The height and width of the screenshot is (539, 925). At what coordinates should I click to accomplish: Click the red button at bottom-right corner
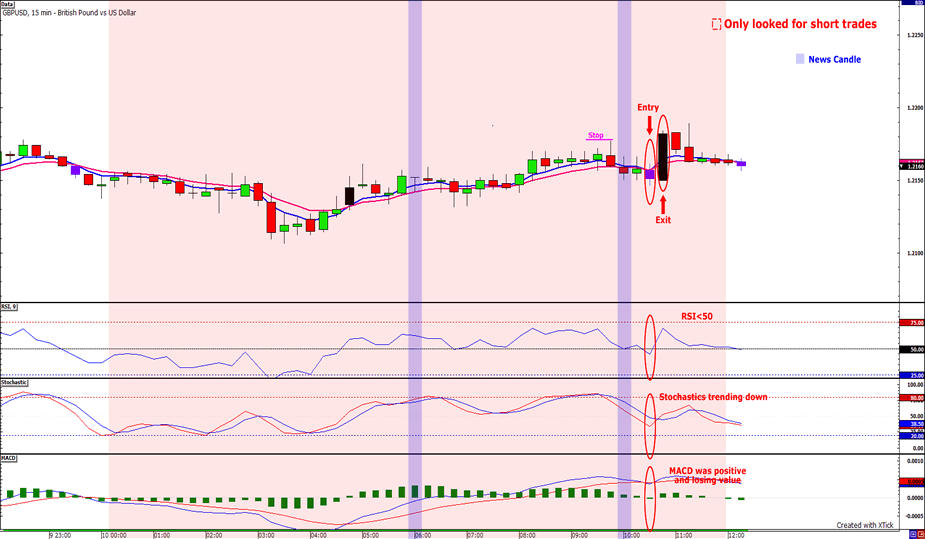pos(919,534)
